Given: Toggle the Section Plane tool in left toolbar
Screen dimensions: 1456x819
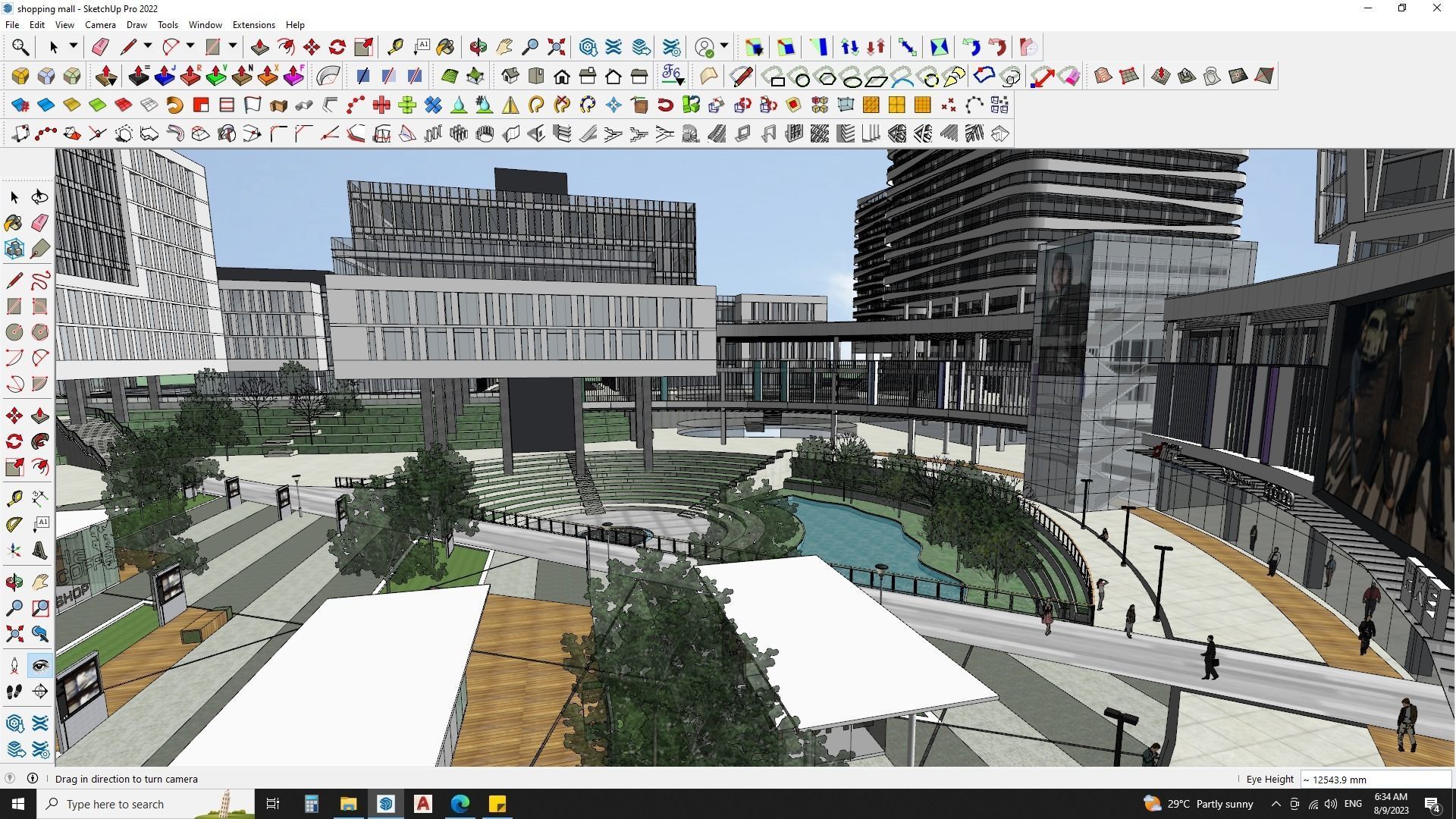Looking at the screenshot, I should pos(39,692).
